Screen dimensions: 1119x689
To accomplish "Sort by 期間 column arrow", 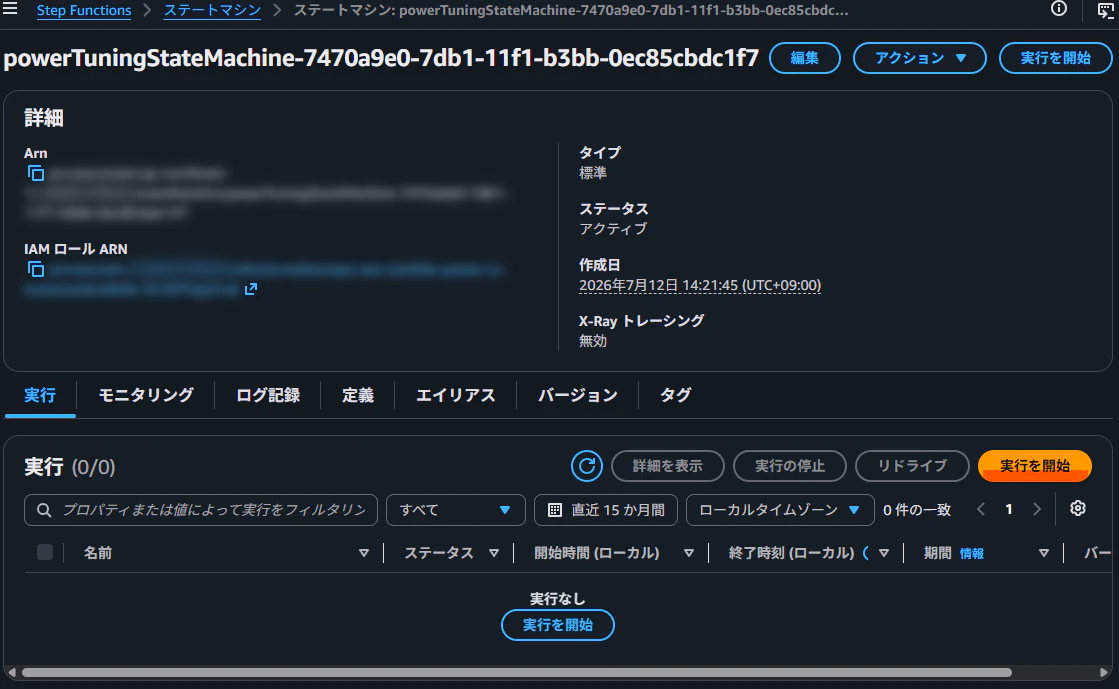I will coord(1044,553).
